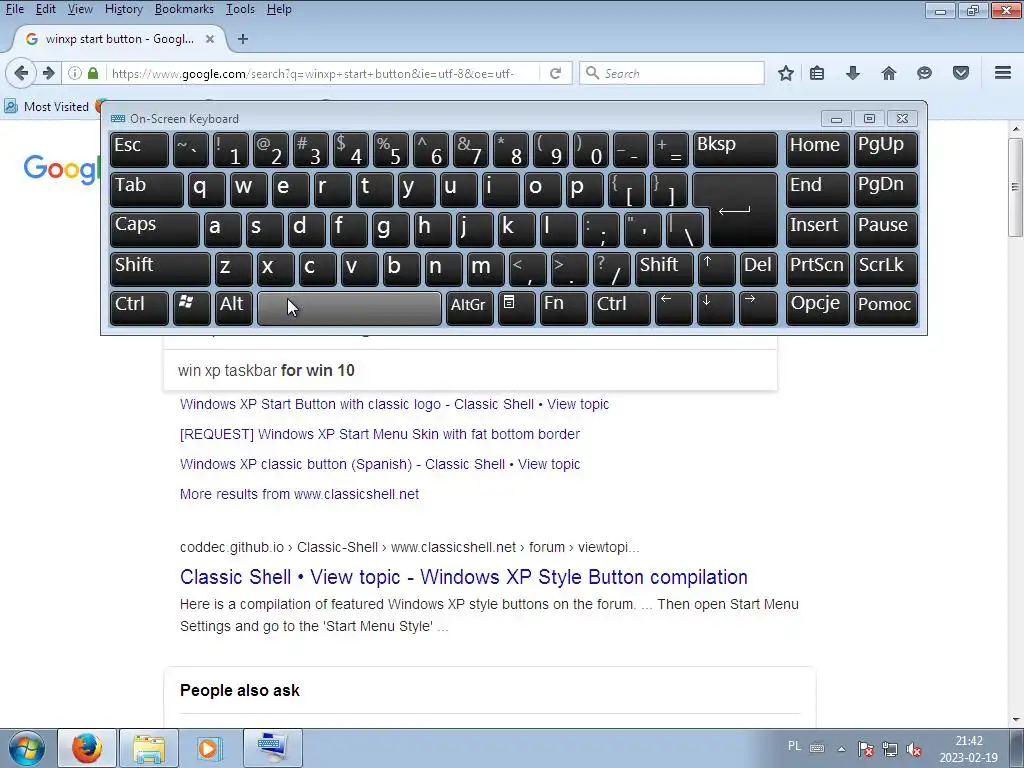Click the context menu key on keyboard

click(517, 308)
